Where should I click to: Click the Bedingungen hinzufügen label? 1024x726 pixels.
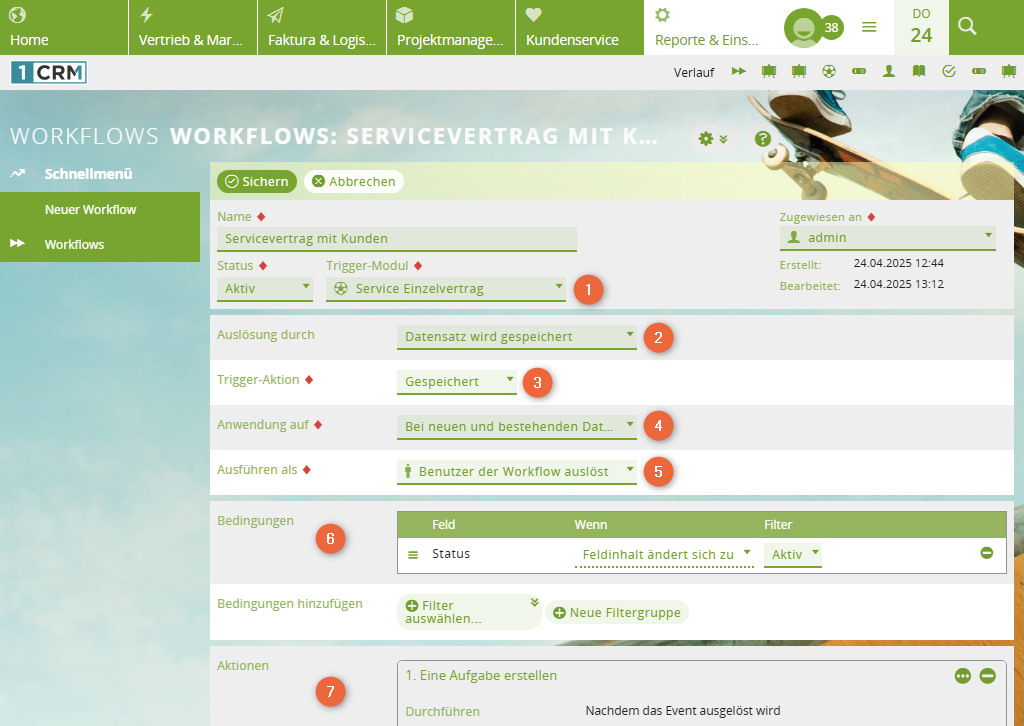pyautogui.click(x=290, y=604)
